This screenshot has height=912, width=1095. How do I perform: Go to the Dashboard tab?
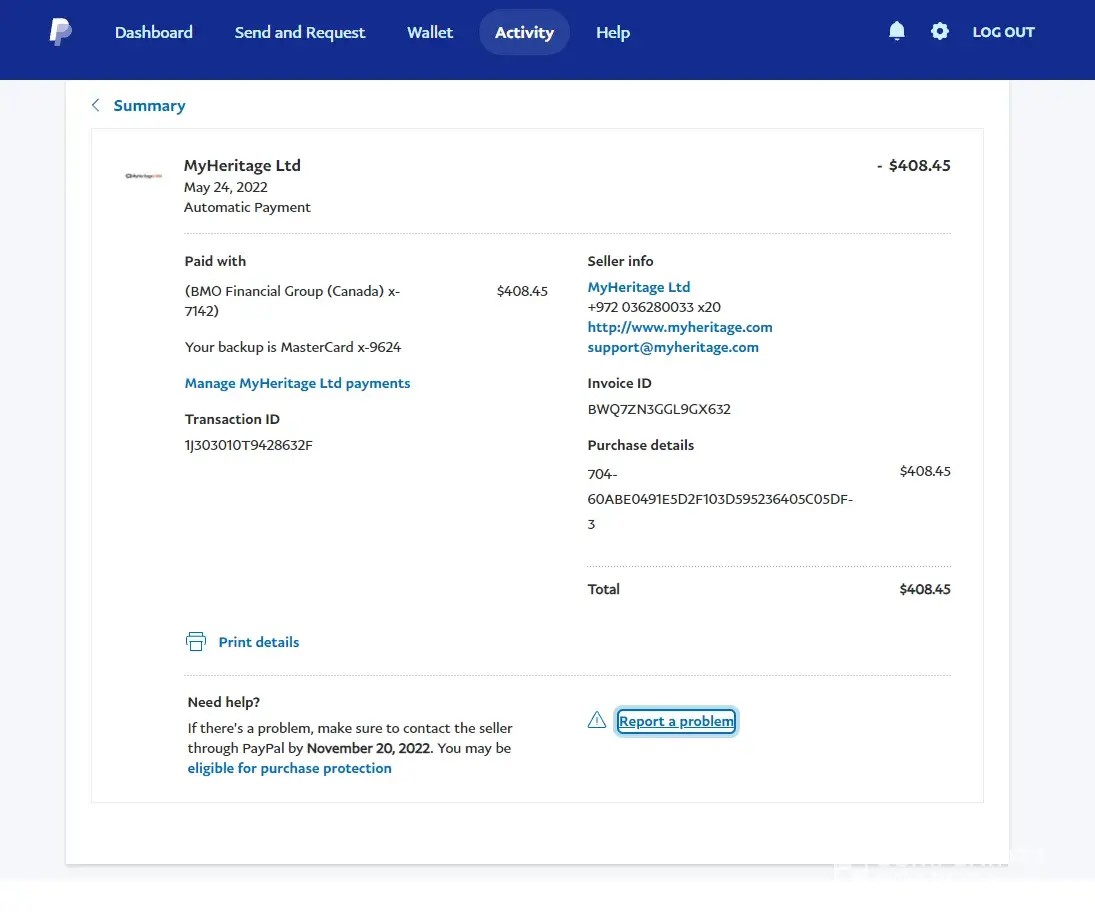(x=154, y=32)
